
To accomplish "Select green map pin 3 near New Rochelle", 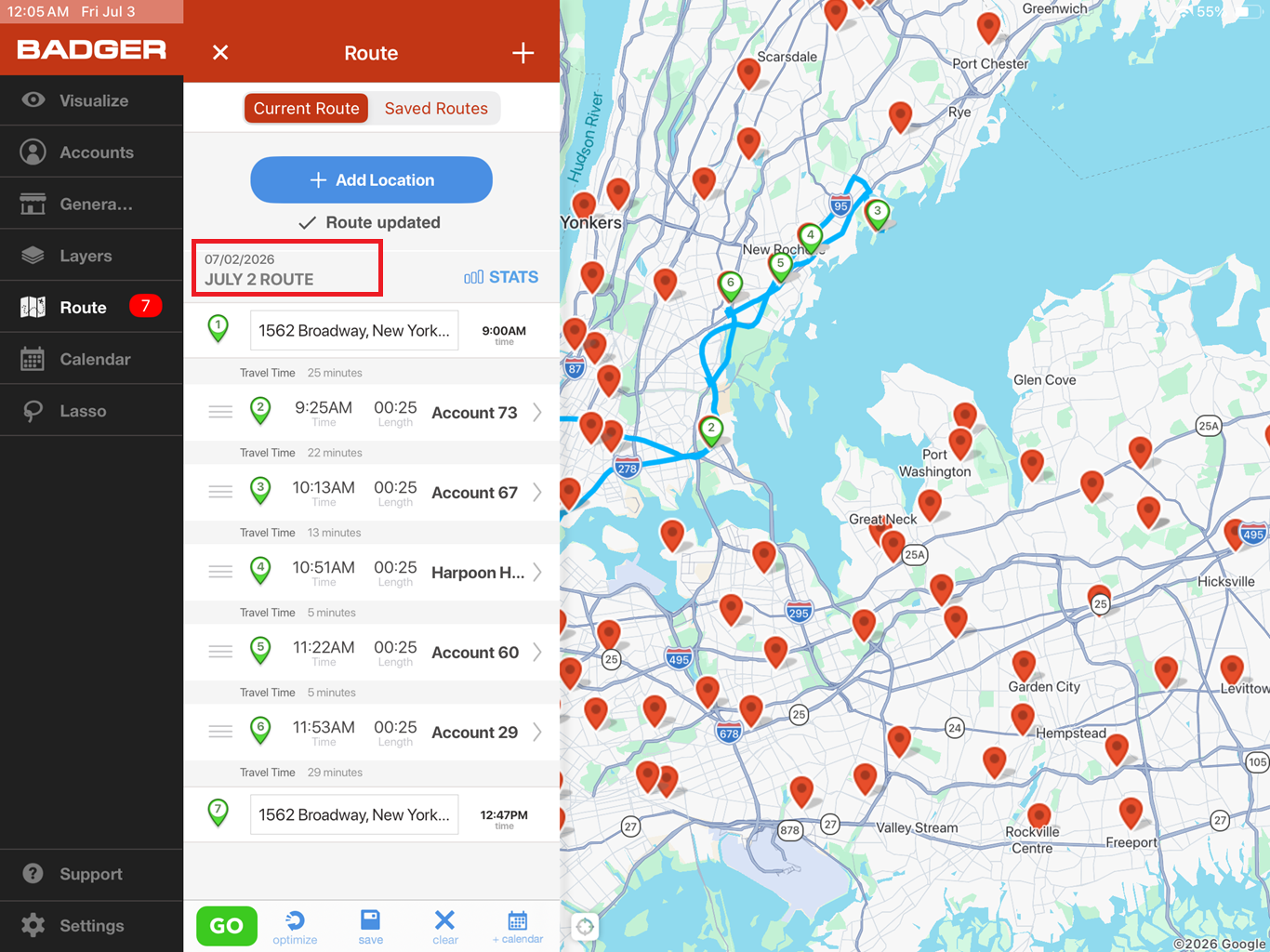I will 877,214.
